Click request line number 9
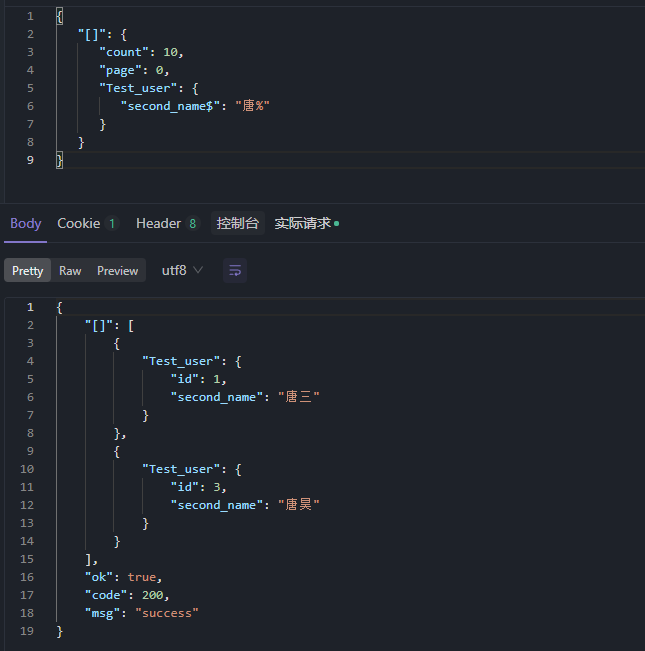Image resolution: width=645 pixels, height=651 pixels. 30,160
